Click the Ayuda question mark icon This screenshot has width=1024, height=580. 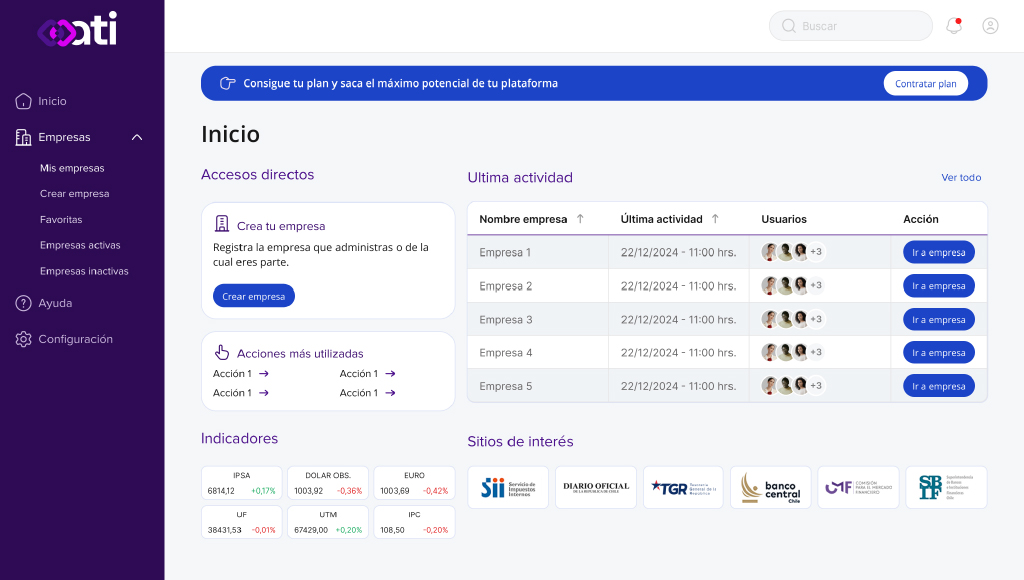point(23,303)
